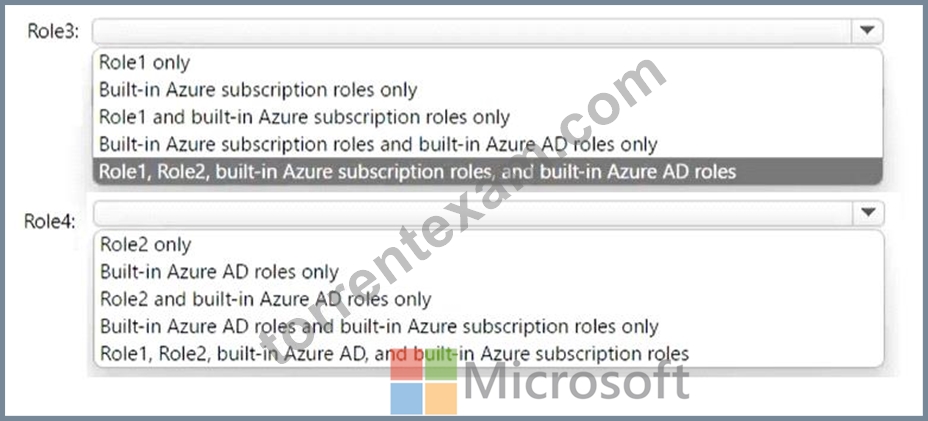Screen dimensions: 928x421
Task: Pick Role3's 'Built-in Azure subscription roles and built-in Azure AD roles only'
Action: tap(378, 144)
